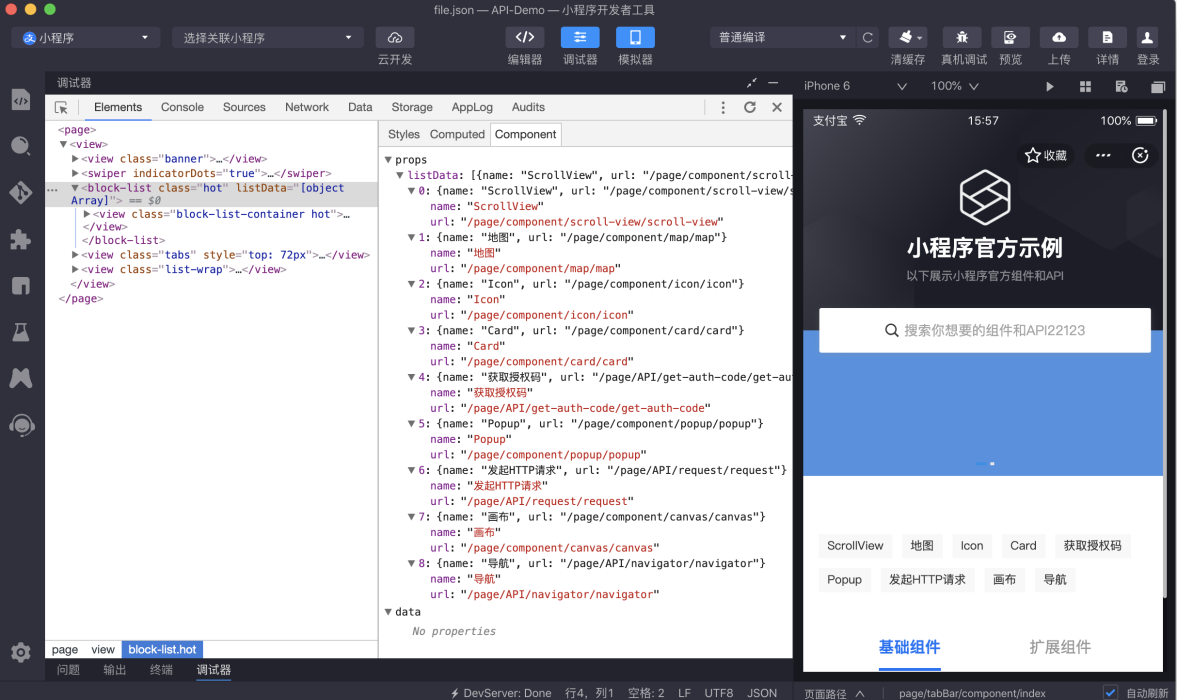Click the JSON language status entry
Viewport: 1177px width, 700px height.
(x=762, y=692)
